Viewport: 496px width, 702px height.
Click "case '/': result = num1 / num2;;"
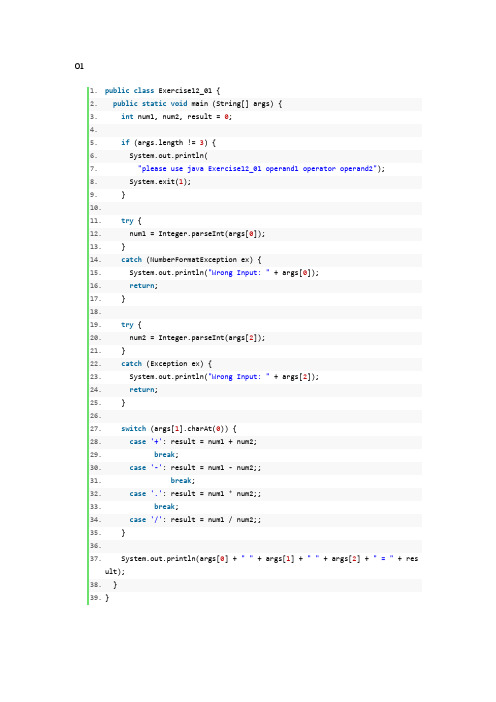click(x=195, y=519)
